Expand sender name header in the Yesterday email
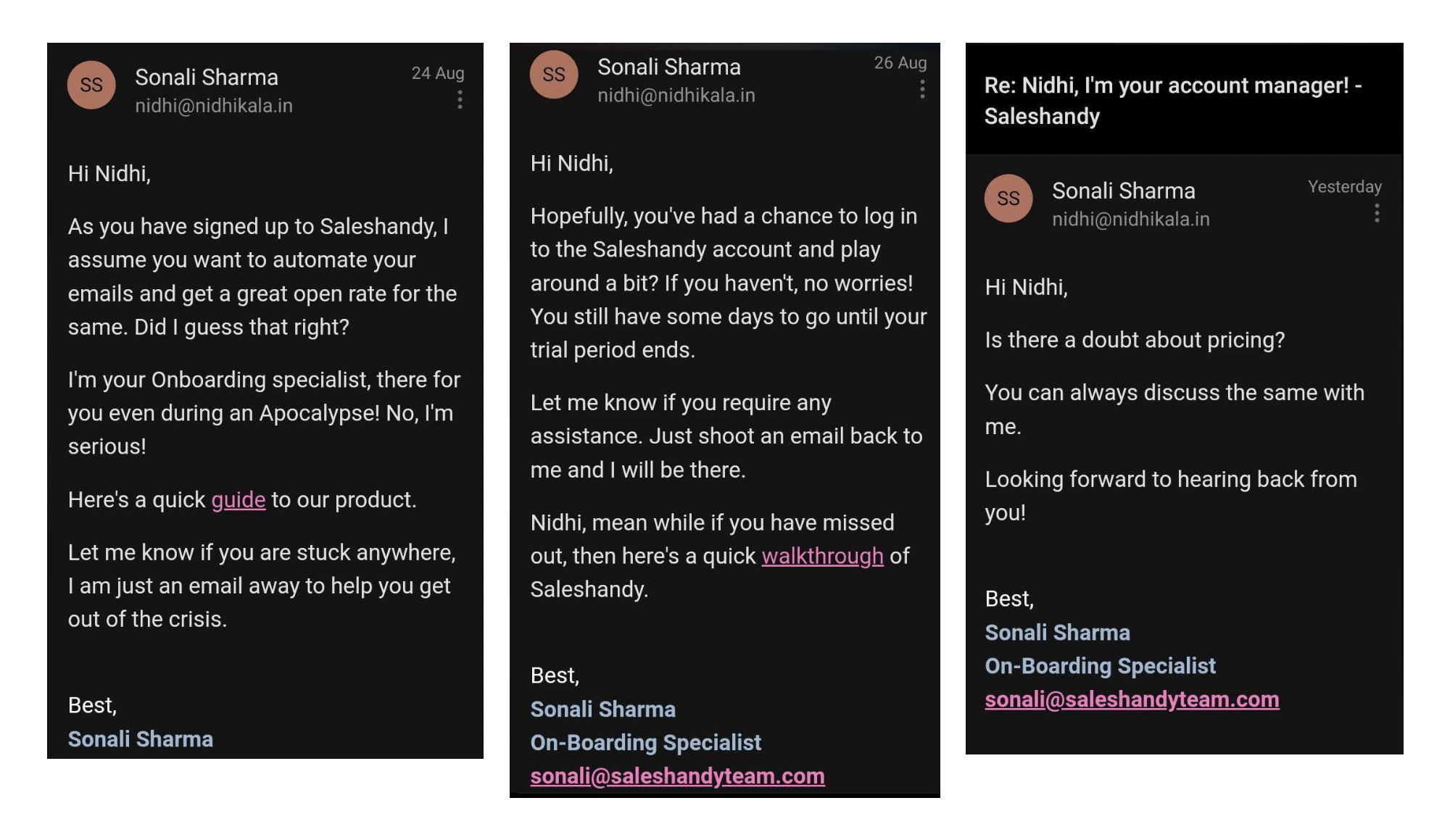This screenshot has width=1450, height=840. [1123, 191]
